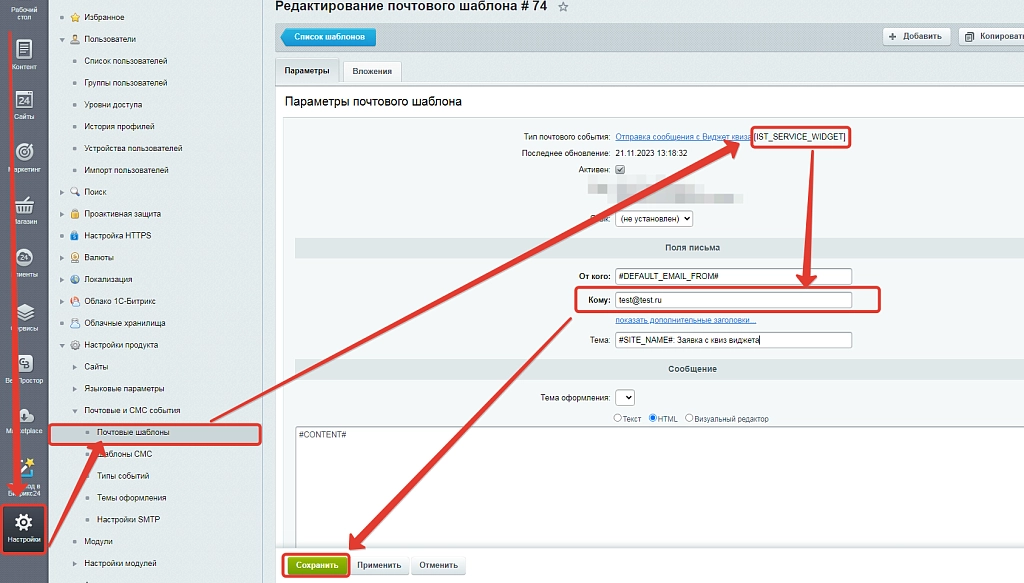1024x583 pixels.
Task: Open the Магазин basket icon
Action: (x=24, y=206)
